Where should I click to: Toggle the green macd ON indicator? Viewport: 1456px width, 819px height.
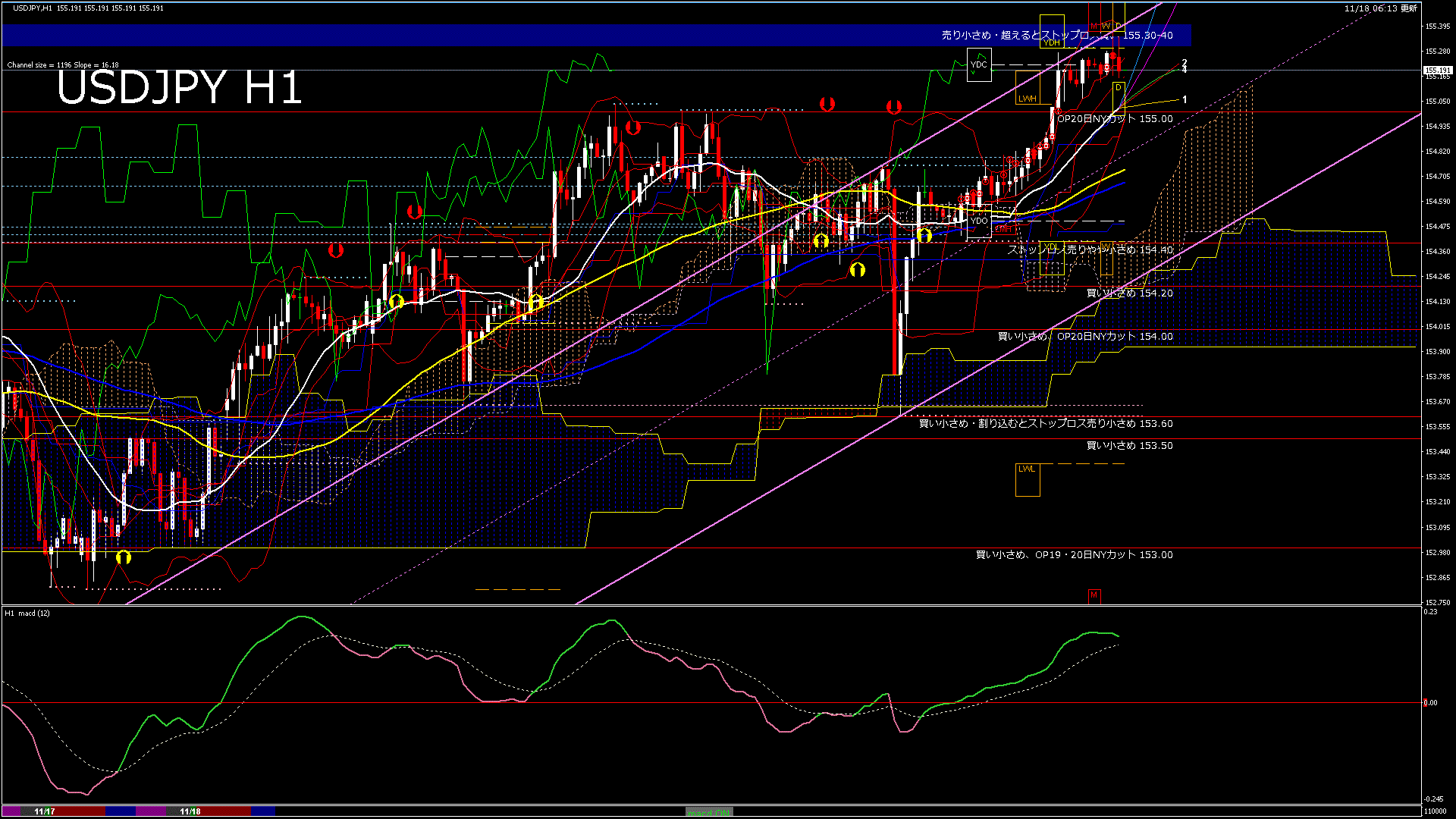point(709,811)
